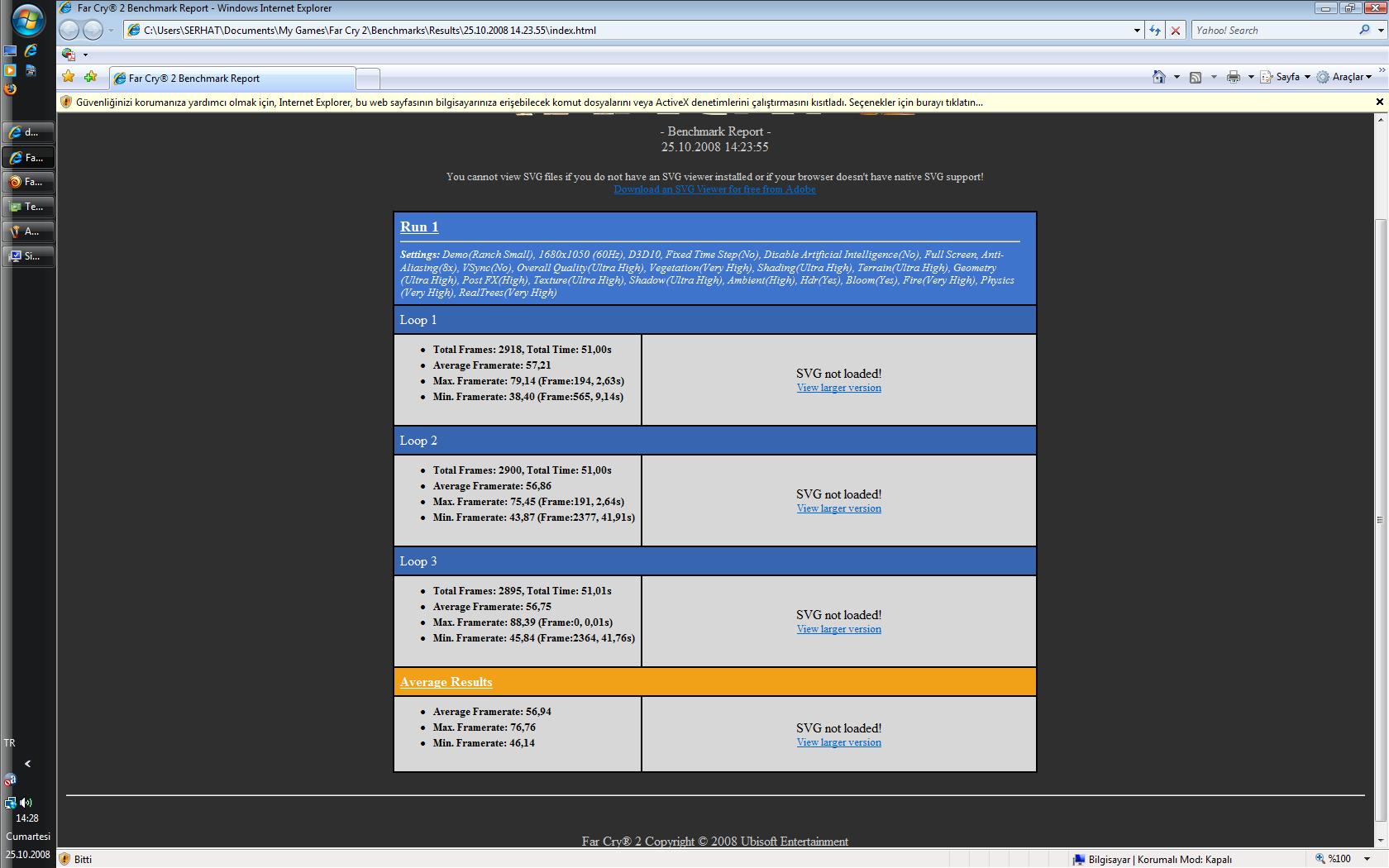This screenshot has width=1389, height=868.
Task: Click the TR language indicator
Action: tap(10, 743)
